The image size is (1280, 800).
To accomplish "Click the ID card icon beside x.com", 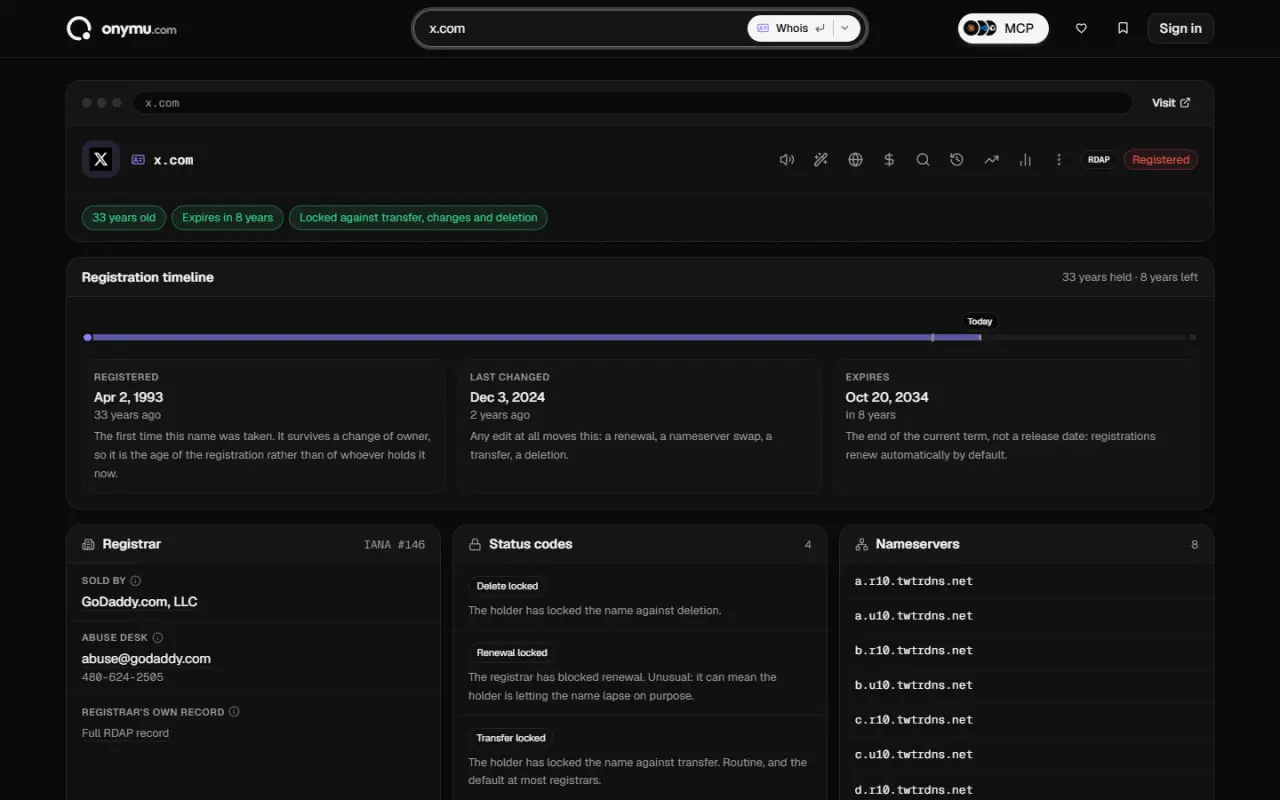I will pyautogui.click(x=138, y=160).
